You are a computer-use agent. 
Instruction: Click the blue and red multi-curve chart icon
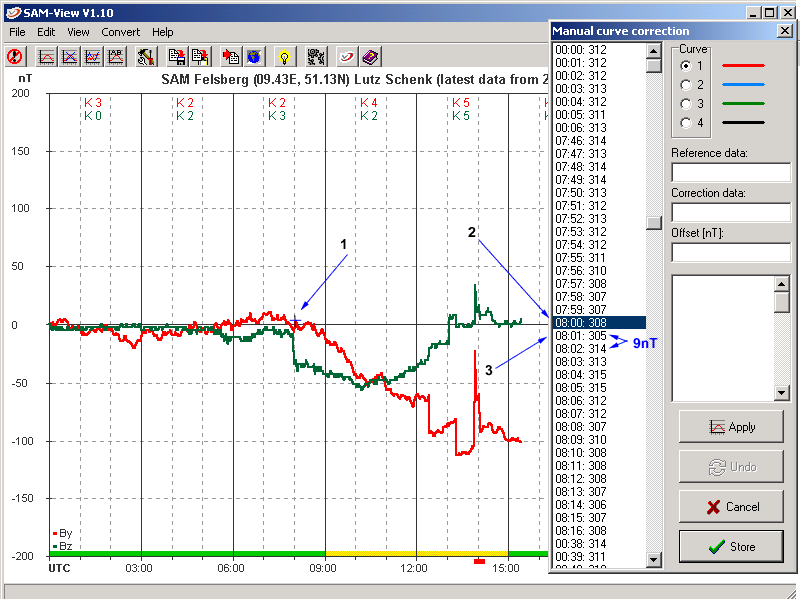click(x=92, y=57)
